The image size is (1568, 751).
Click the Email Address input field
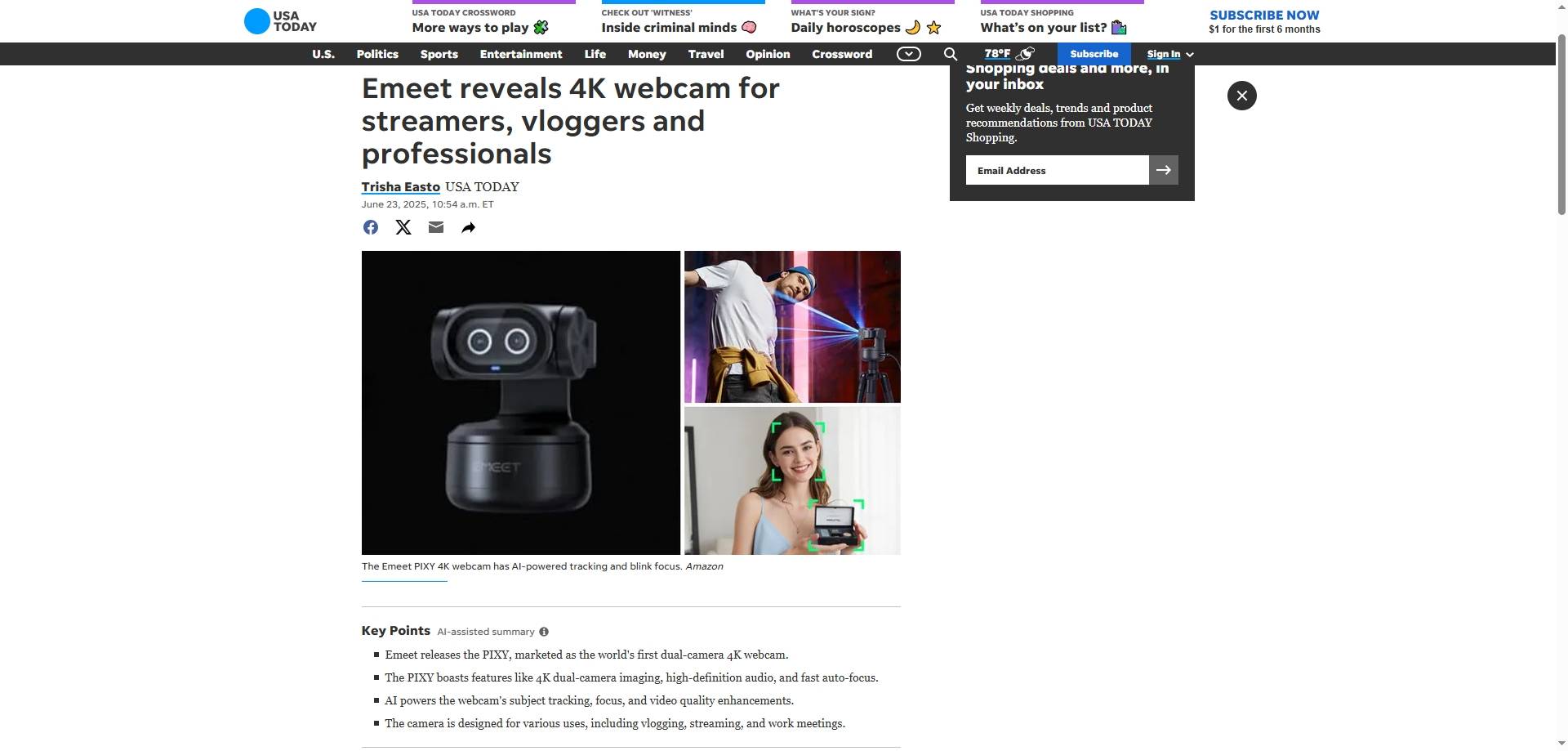[x=1057, y=170]
